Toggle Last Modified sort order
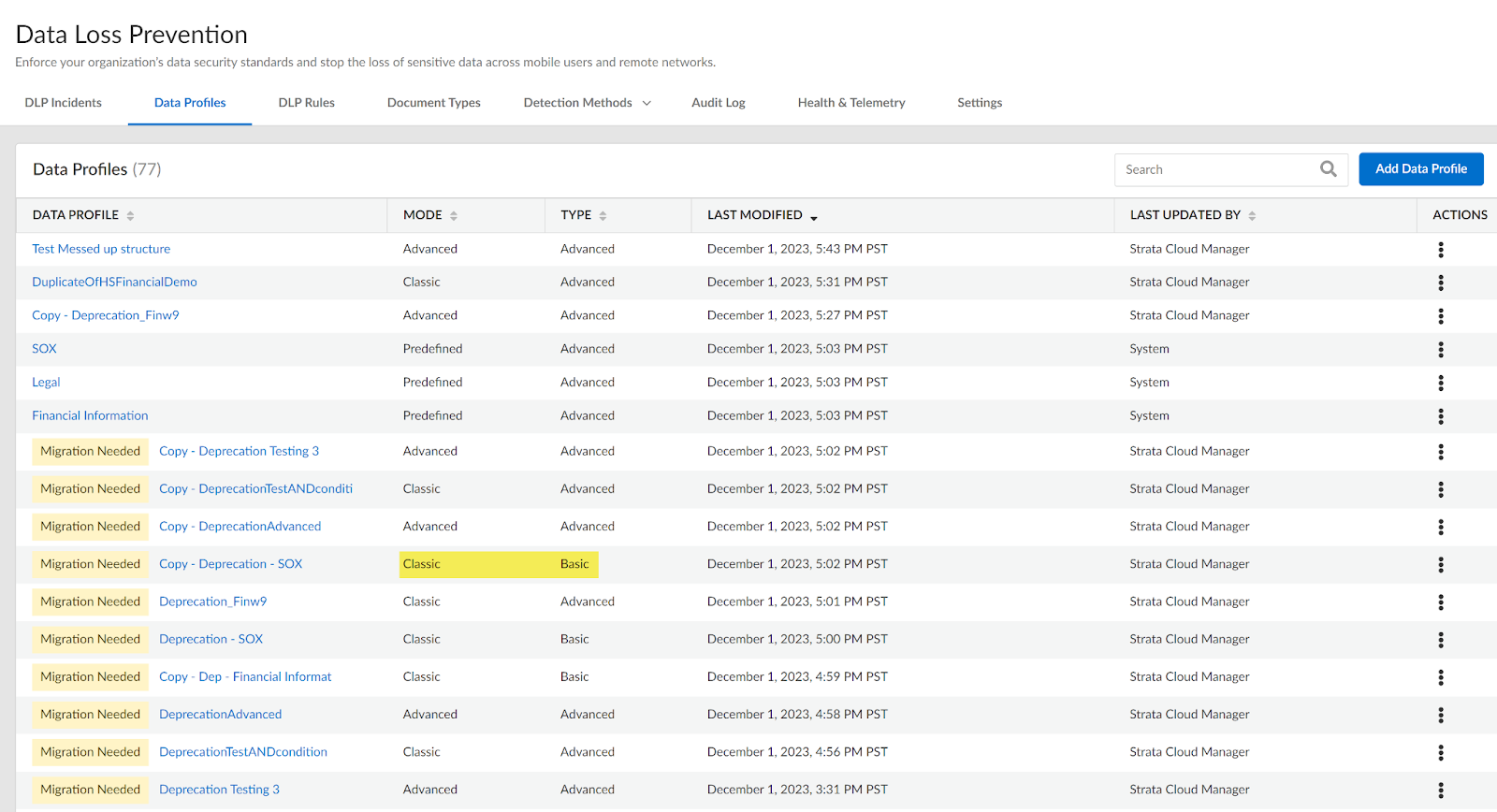The image size is (1497, 812). pyautogui.click(x=813, y=216)
